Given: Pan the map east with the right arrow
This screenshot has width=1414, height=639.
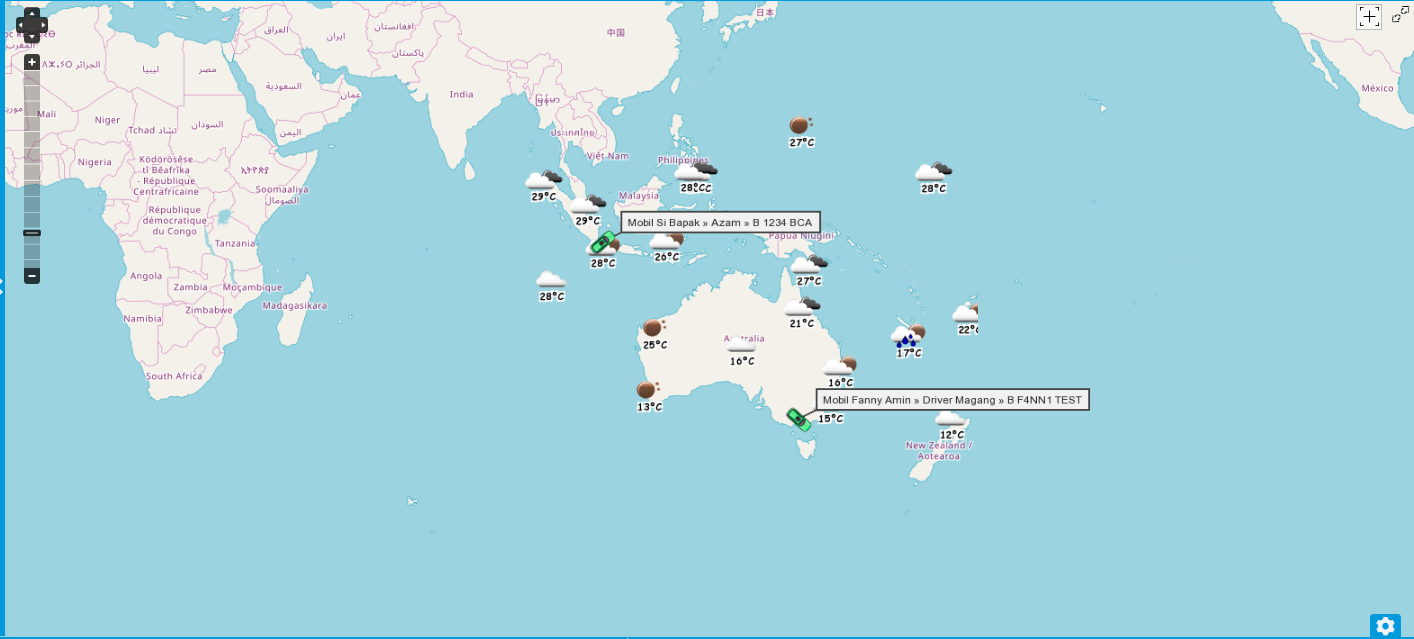Looking at the screenshot, I should 45,24.
